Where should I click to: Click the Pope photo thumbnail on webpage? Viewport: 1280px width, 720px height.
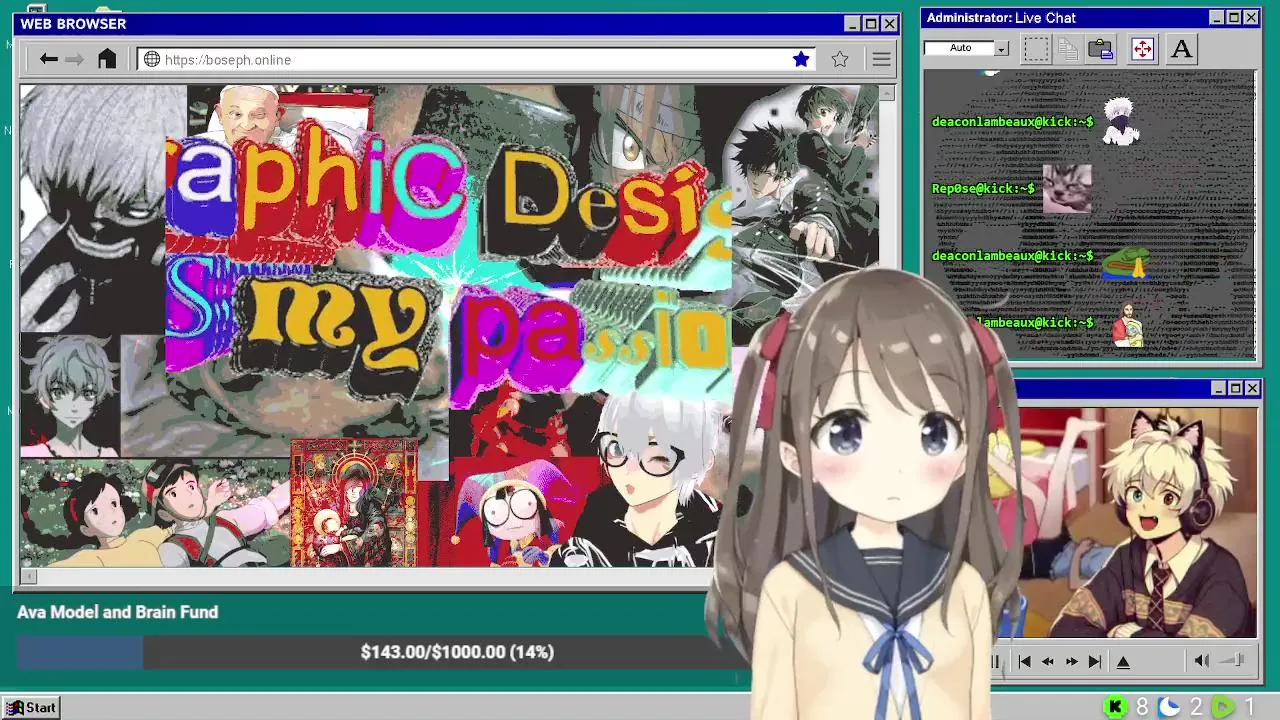(248, 113)
